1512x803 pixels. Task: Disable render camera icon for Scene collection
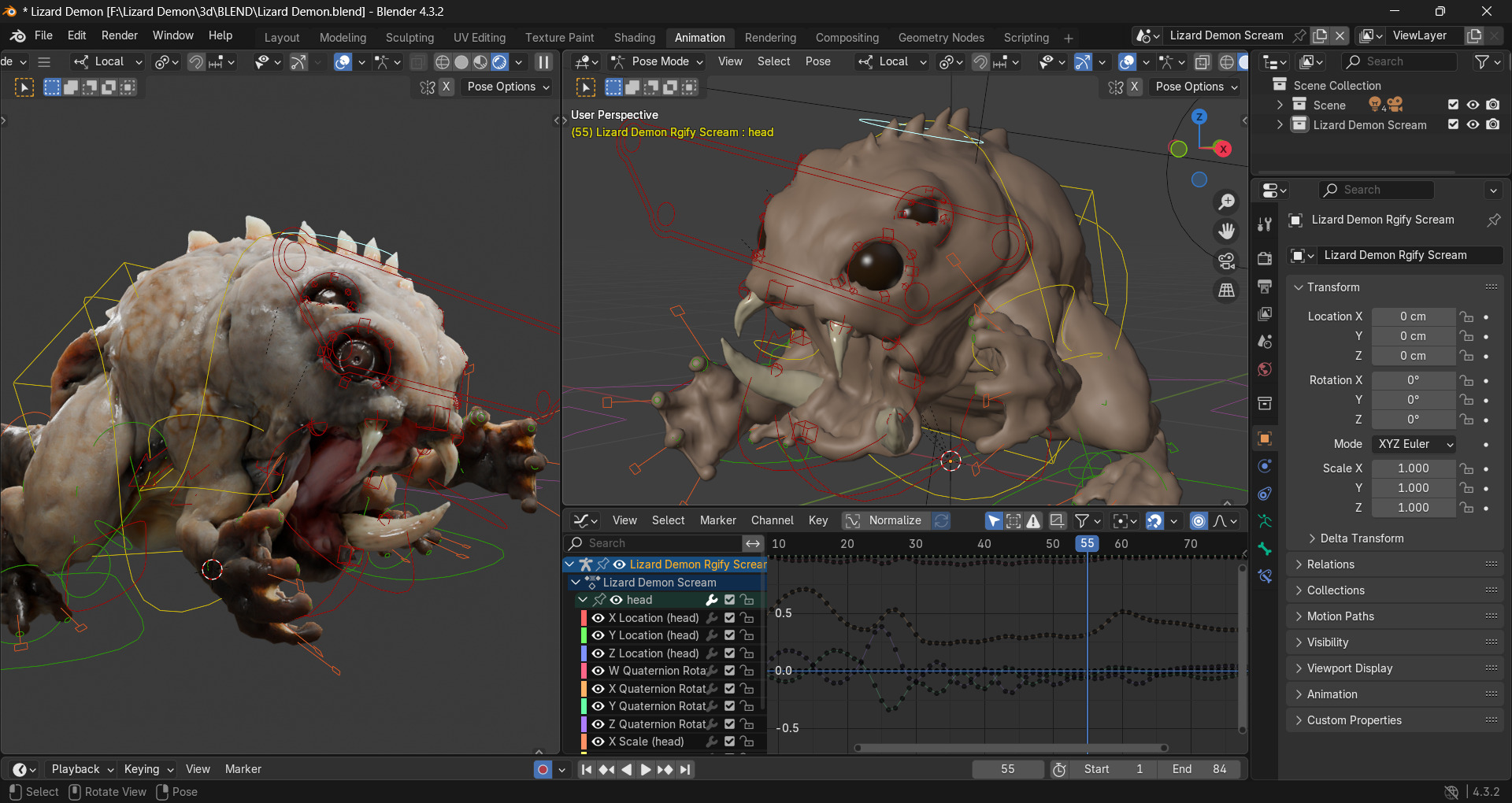coord(1492,105)
